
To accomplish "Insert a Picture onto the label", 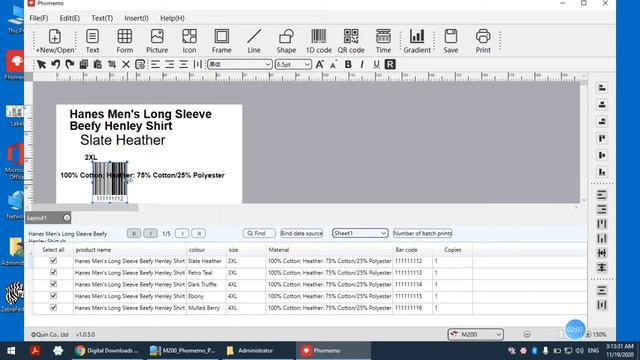I will click(x=157, y=41).
